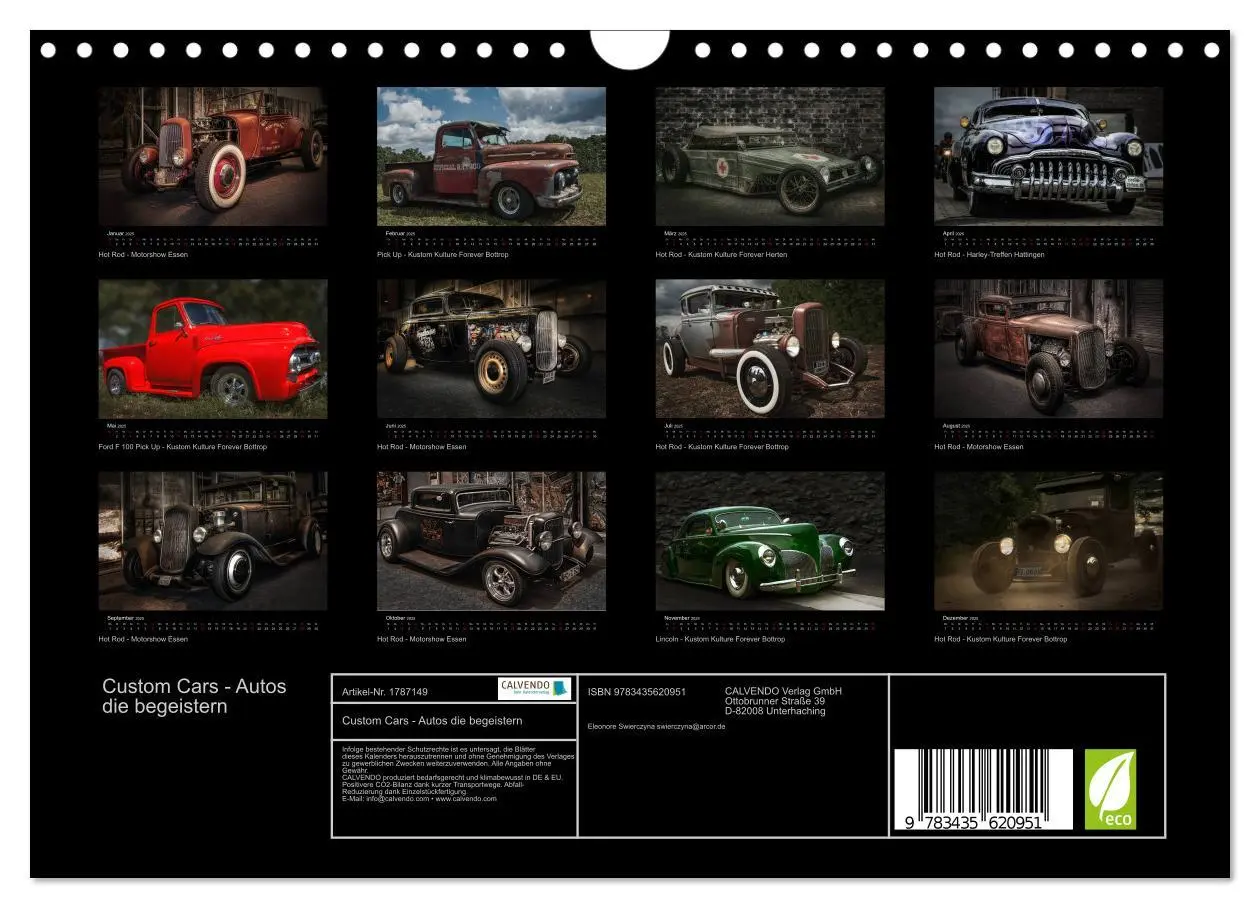Click the December 'Hot Rod - Kustom Kulture Forever Bottrop' caption
The height and width of the screenshot is (908, 1260).
pos(1000,639)
